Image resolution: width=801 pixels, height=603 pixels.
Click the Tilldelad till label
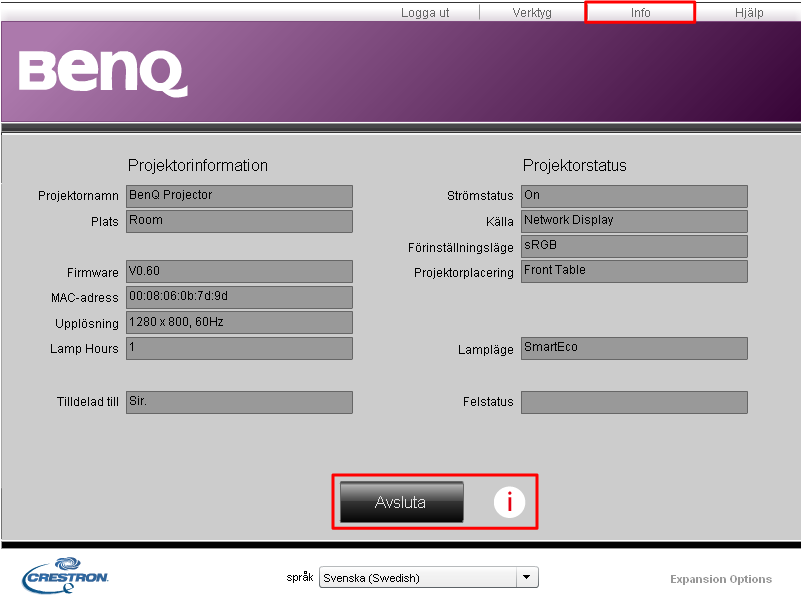click(87, 402)
